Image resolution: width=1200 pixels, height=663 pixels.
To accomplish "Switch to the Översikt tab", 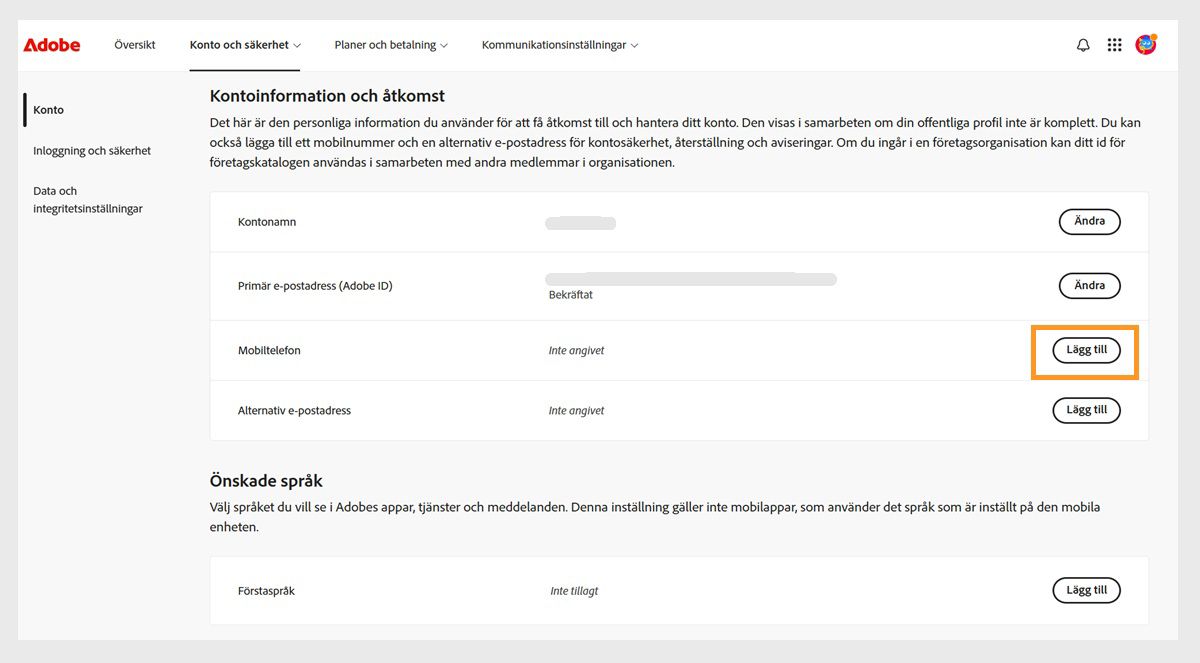I will tap(134, 44).
